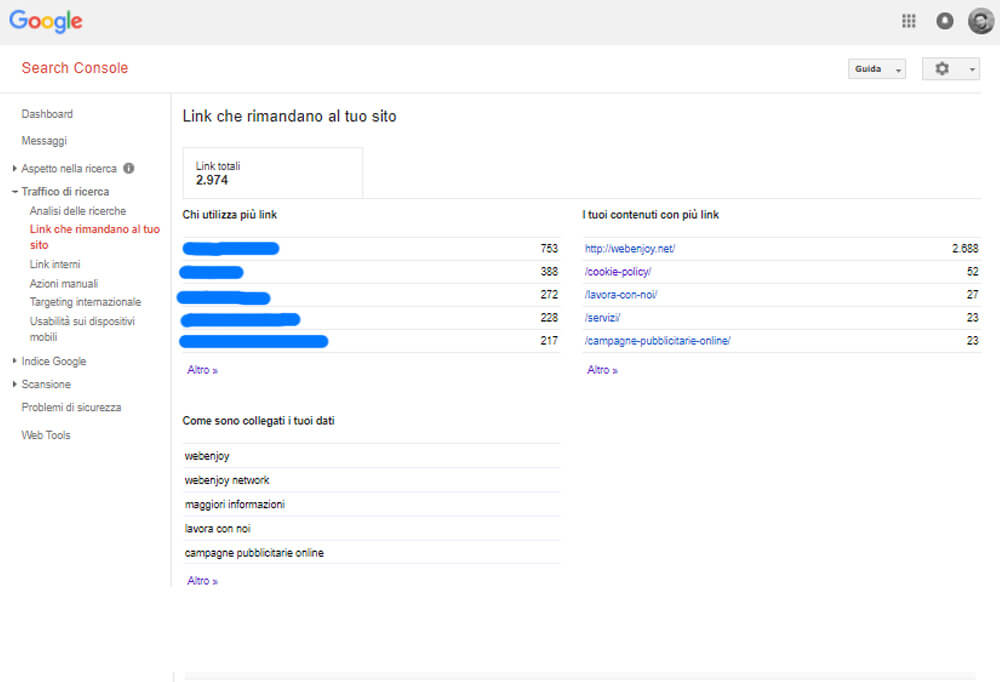Image resolution: width=1000 pixels, height=682 pixels.
Task: Click the heading Chi utilizza più link
Action: coord(230,215)
